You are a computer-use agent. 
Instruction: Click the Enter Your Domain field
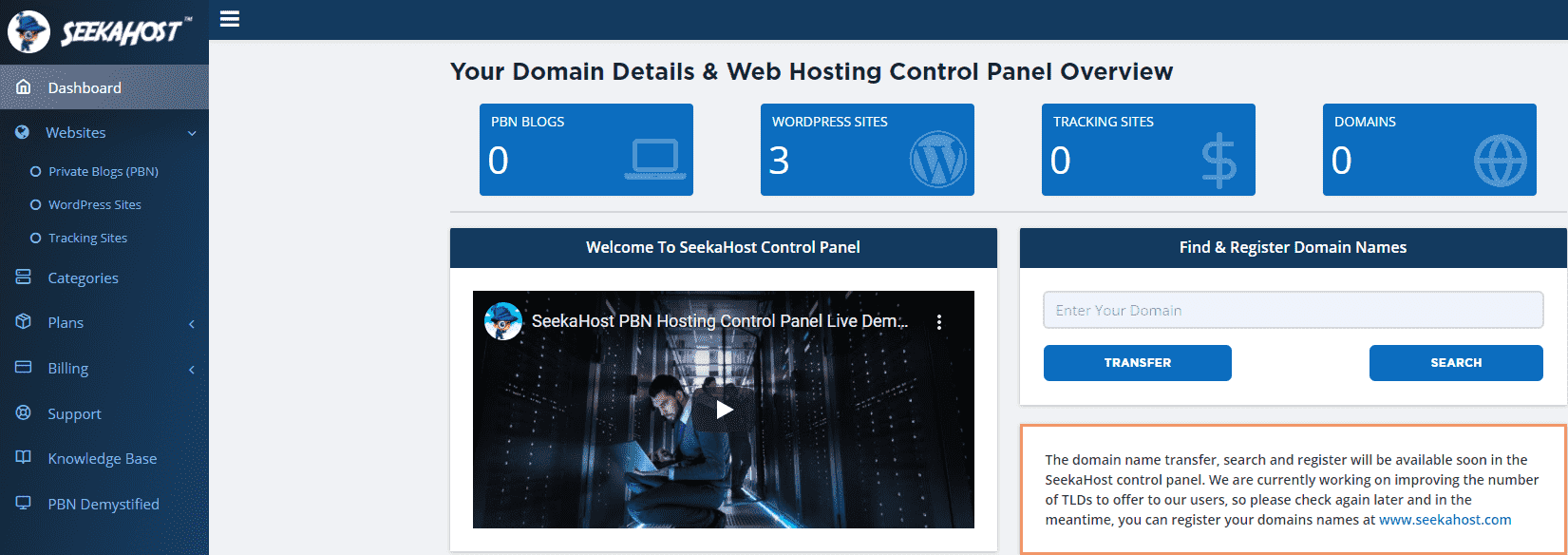point(1293,310)
